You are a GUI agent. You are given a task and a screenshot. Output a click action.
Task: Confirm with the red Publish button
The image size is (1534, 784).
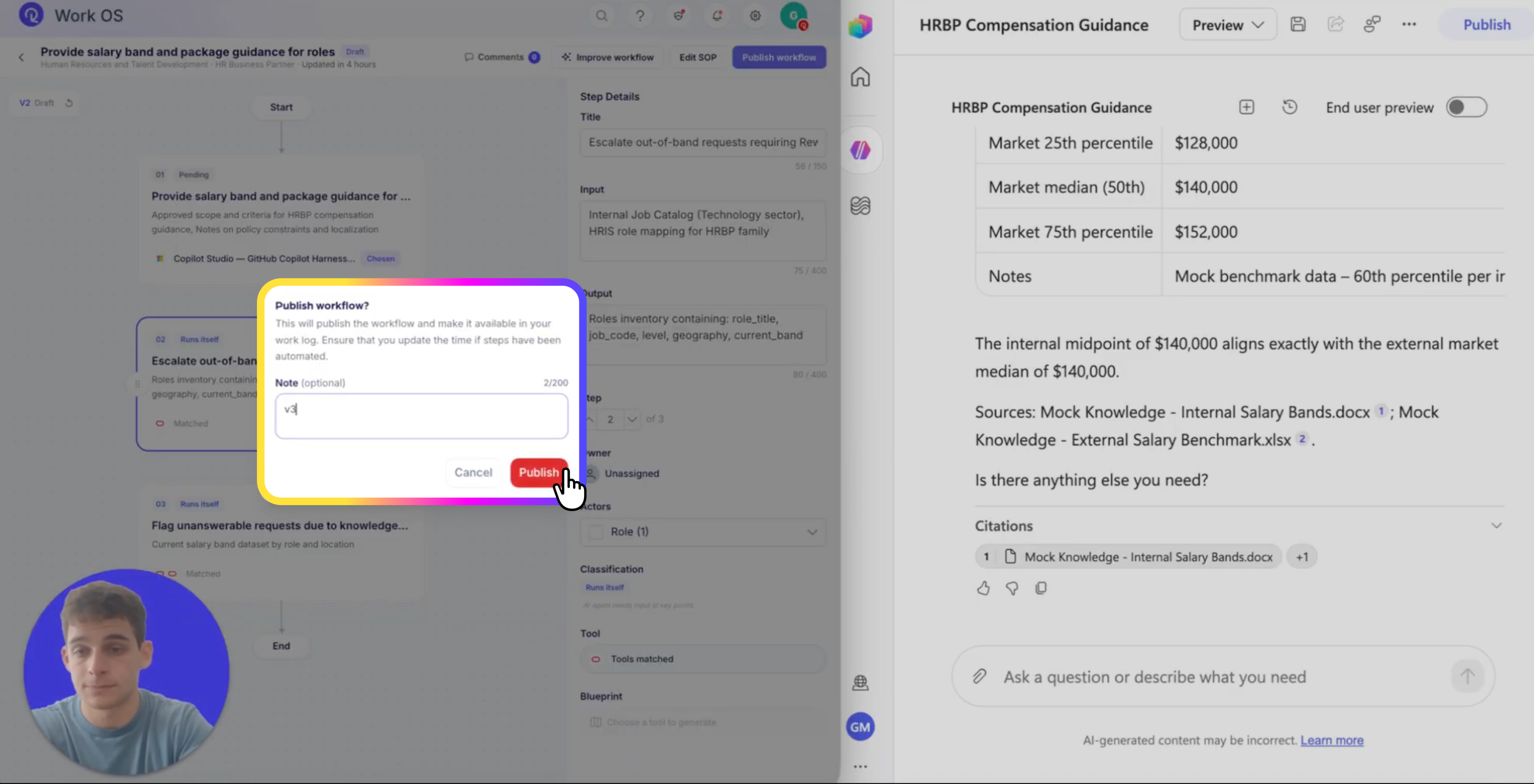538,472
